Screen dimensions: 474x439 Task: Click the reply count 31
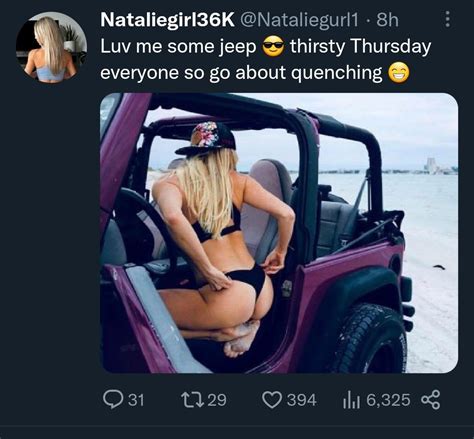pos(136,399)
